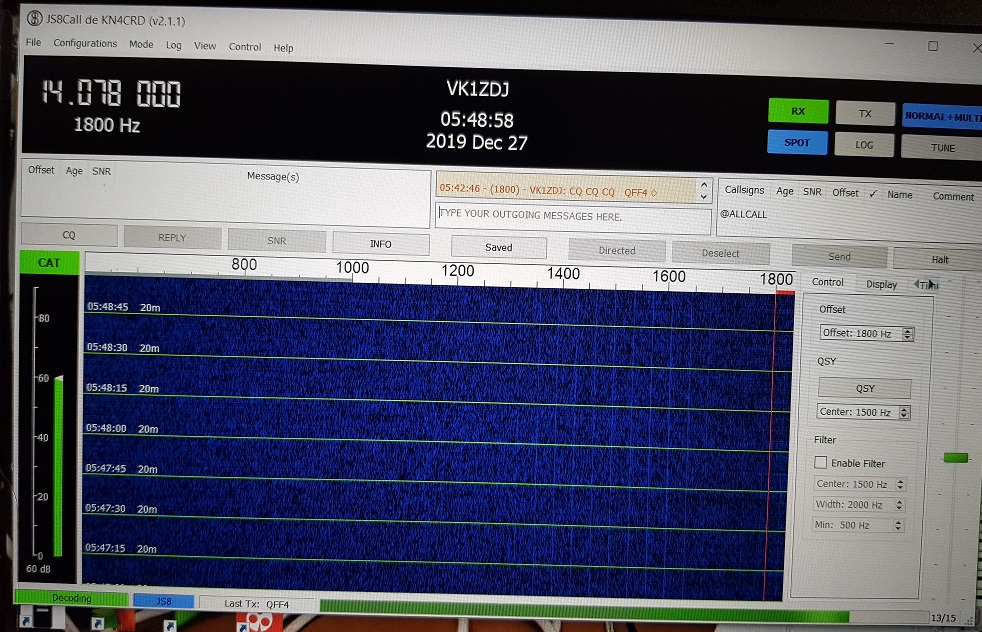This screenshot has height=632, width=982.
Task: Click the Deselect button
Action: point(720,253)
